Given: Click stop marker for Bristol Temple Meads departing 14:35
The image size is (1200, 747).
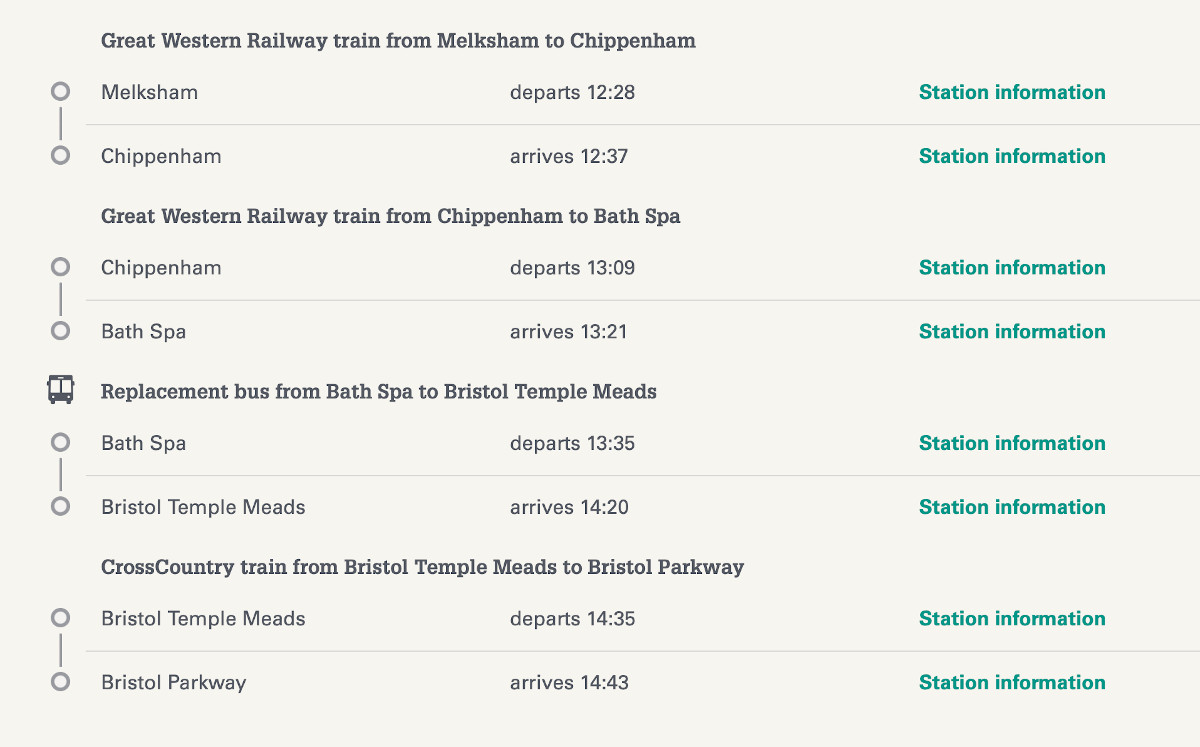Looking at the screenshot, I should [x=60, y=618].
